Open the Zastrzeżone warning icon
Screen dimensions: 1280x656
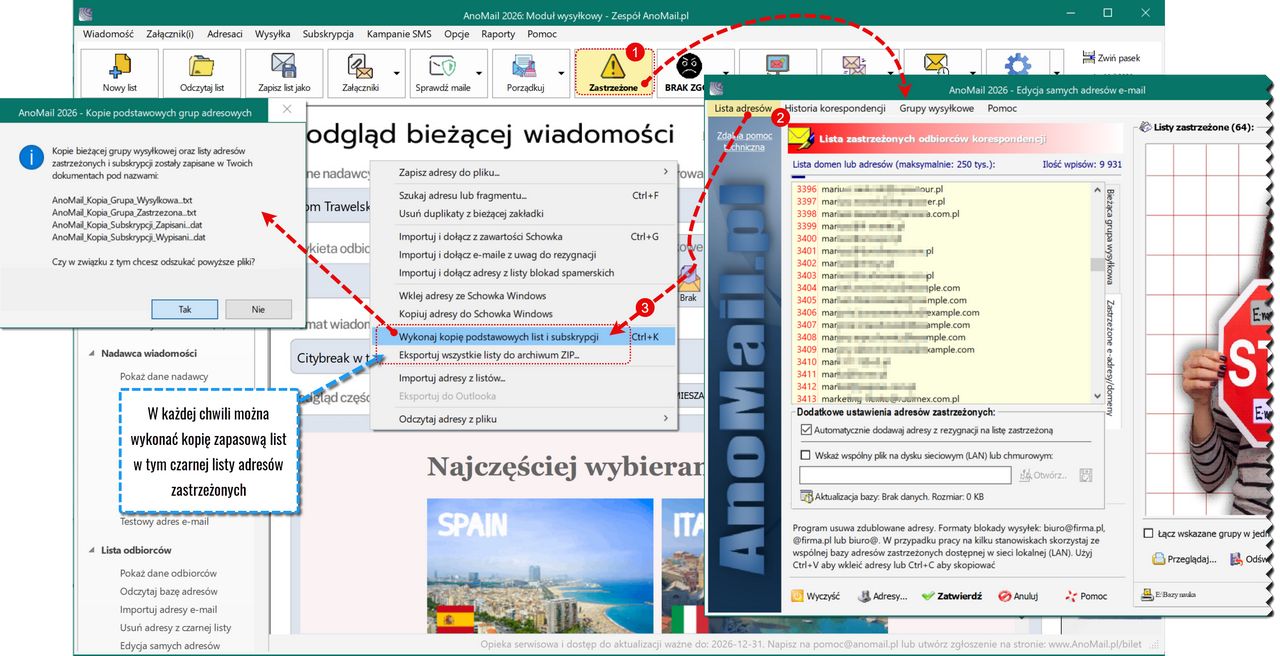coord(613,66)
